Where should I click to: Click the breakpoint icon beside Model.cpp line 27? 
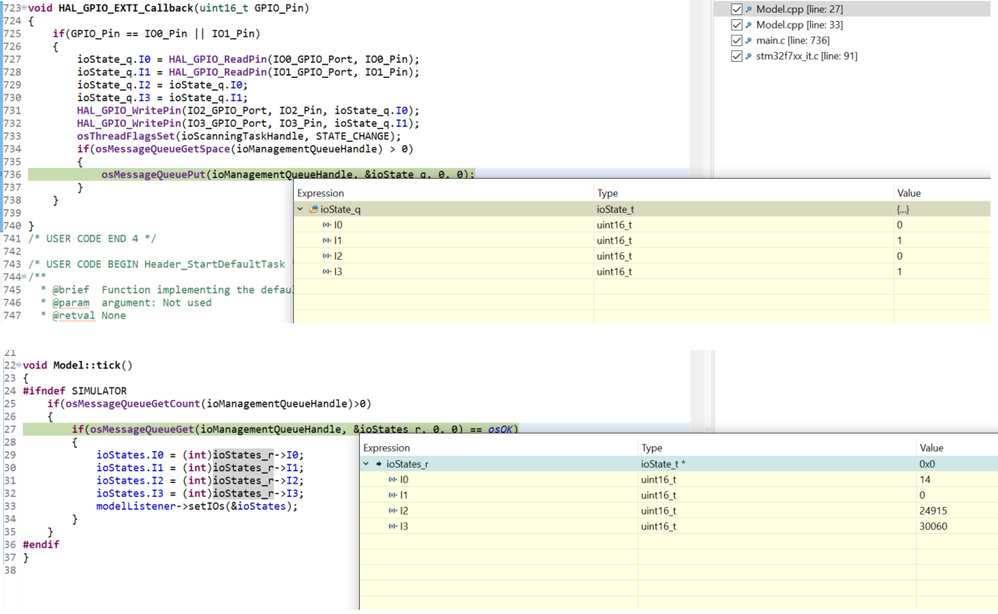tap(748, 10)
